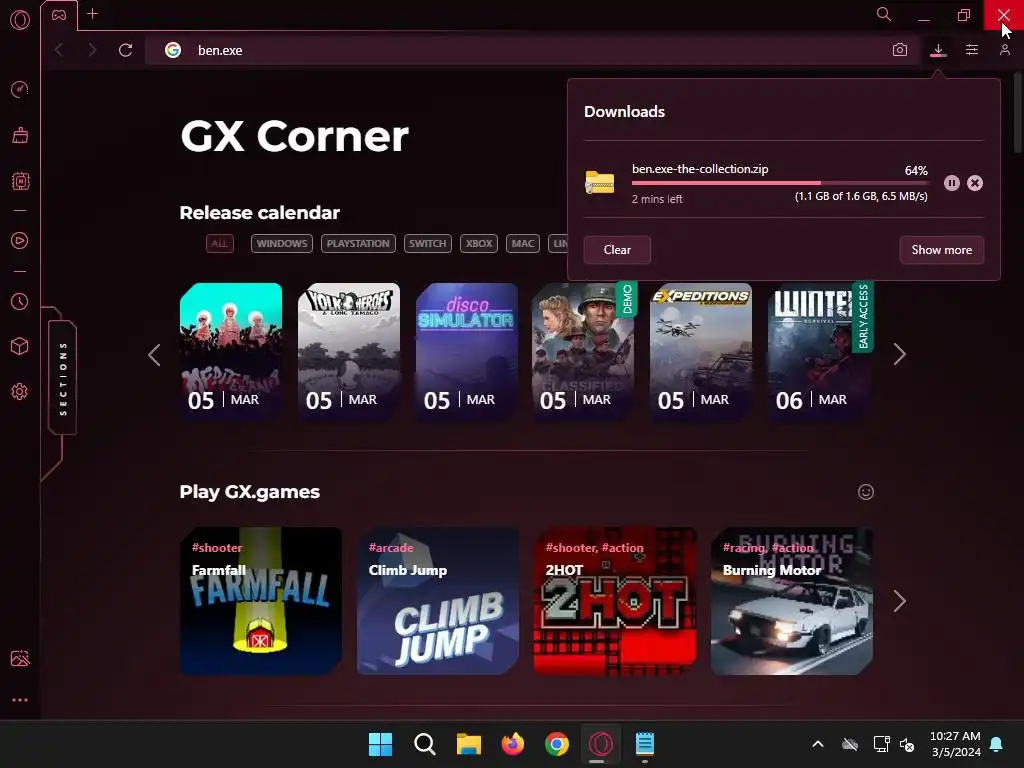This screenshot has width=1024, height=768.
Task: Click the download progress bar
Action: (780, 184)
